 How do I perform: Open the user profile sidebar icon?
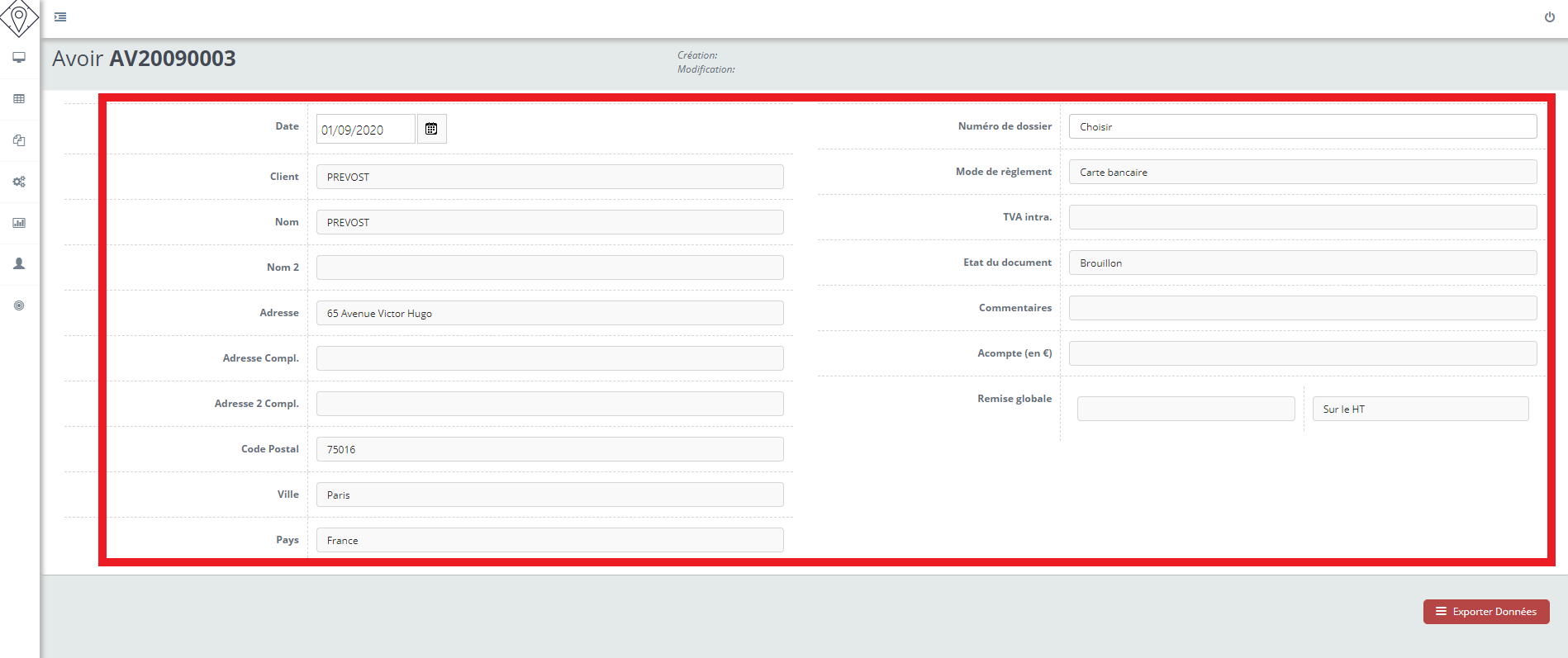(x=19, y=264)
